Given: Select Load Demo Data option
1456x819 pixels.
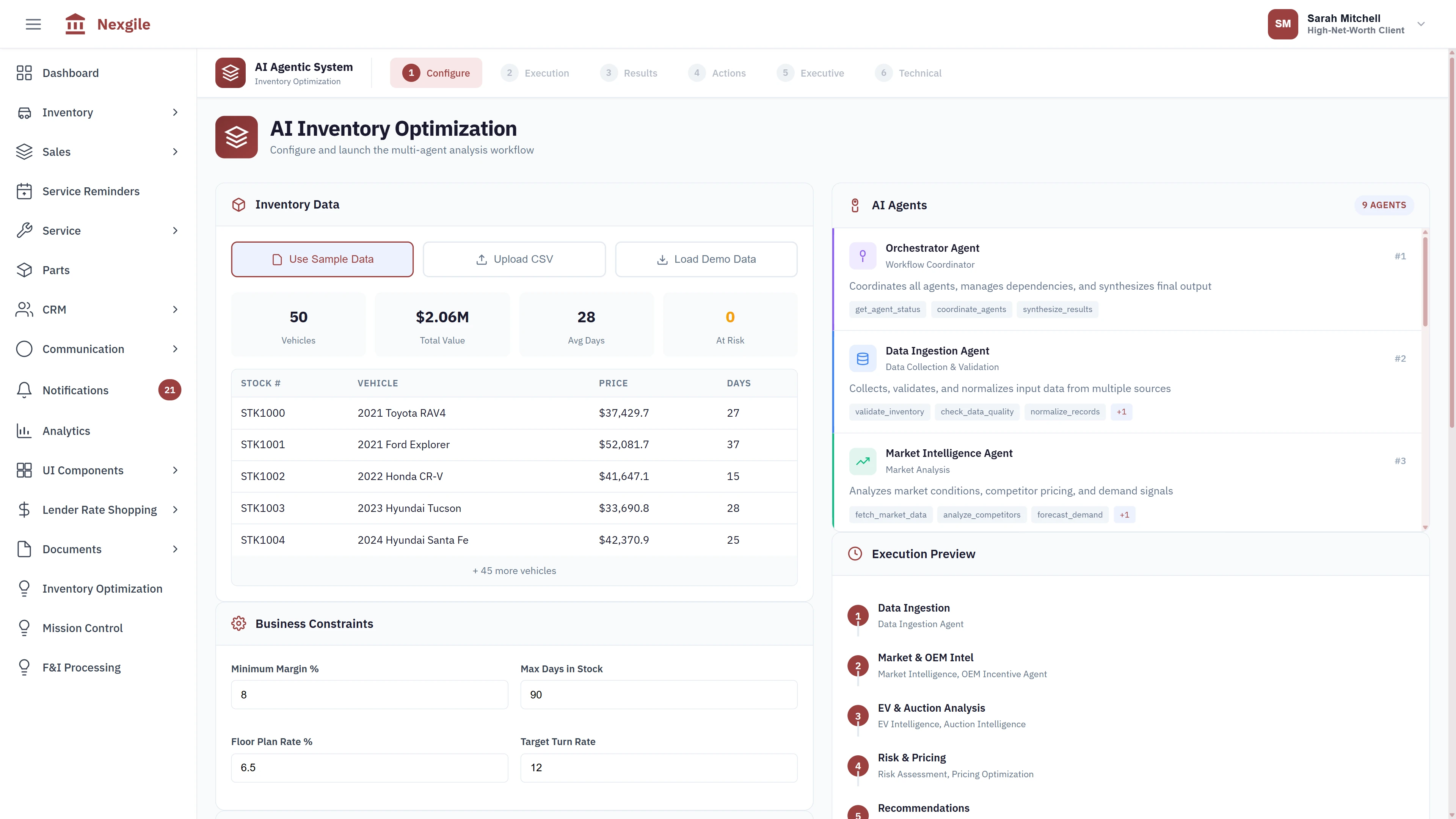Looking at the screenshot, I should [706, 259].
